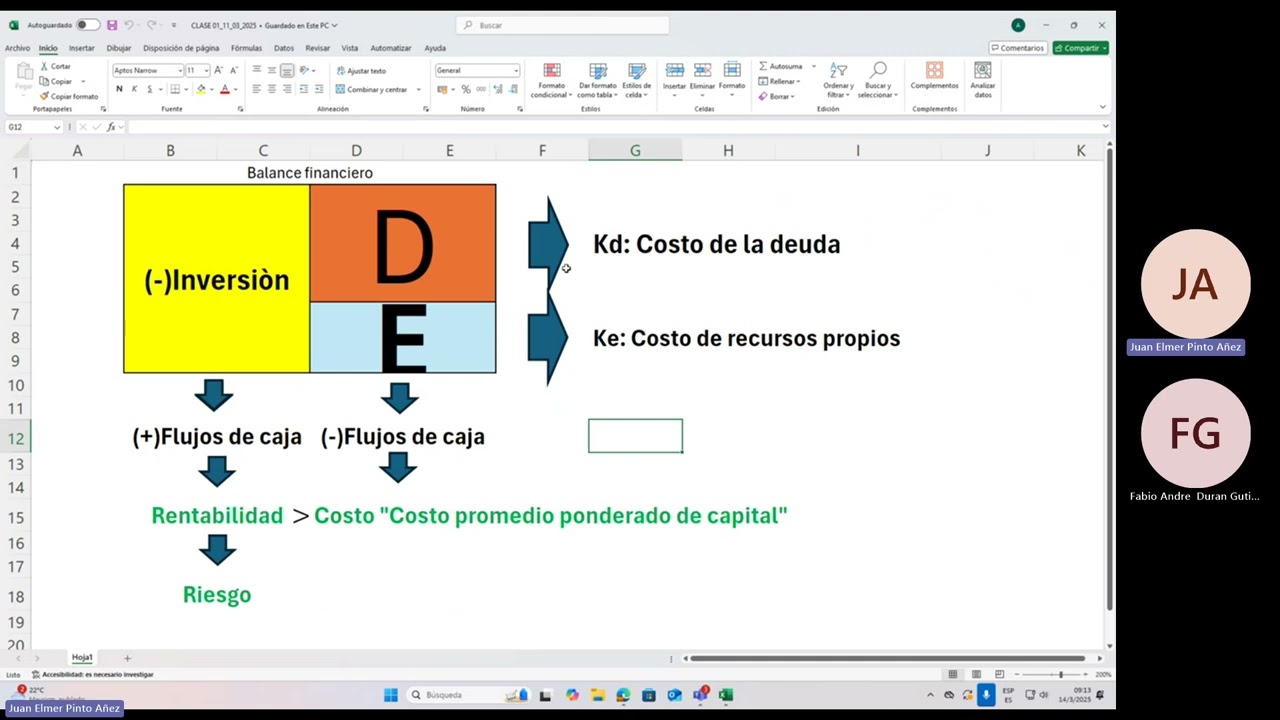Click the percent style icon

pos(466,89)
